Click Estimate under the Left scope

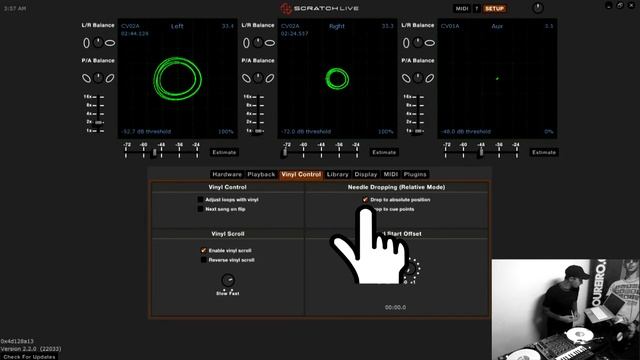coord(224,152)
